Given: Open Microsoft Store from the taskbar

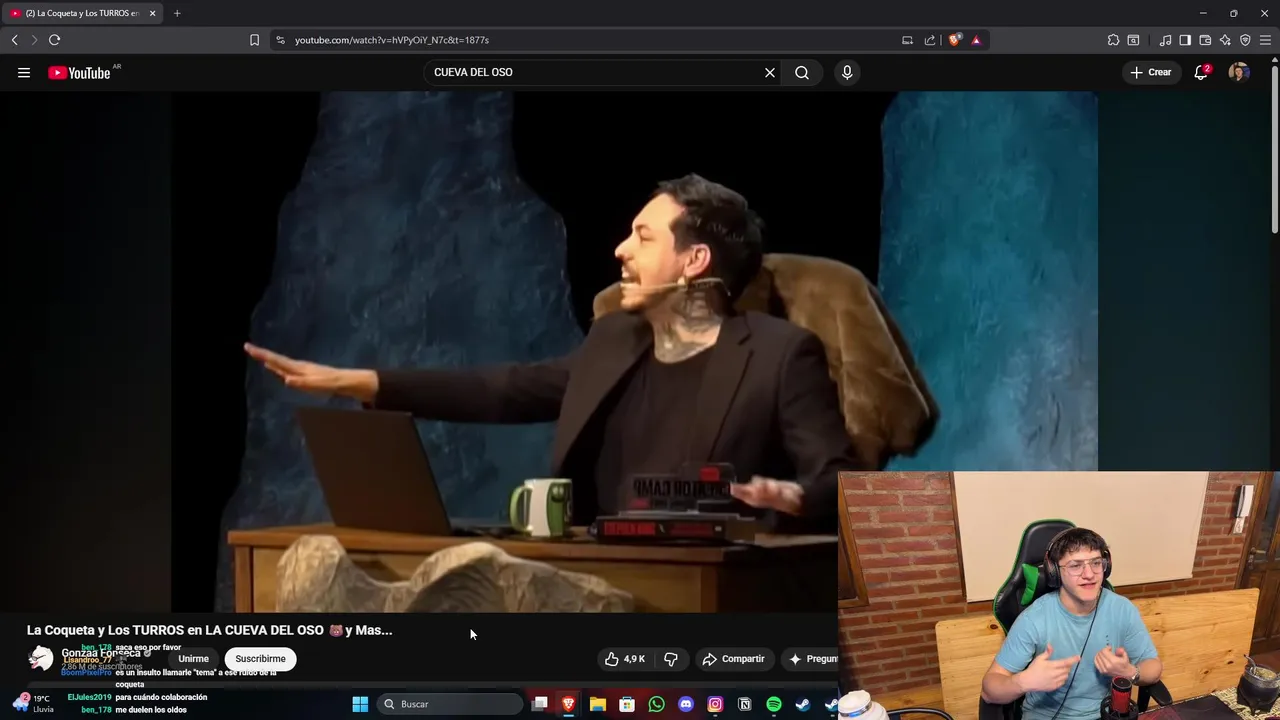Looking at the screenshot, I should (x=627, y=704).
